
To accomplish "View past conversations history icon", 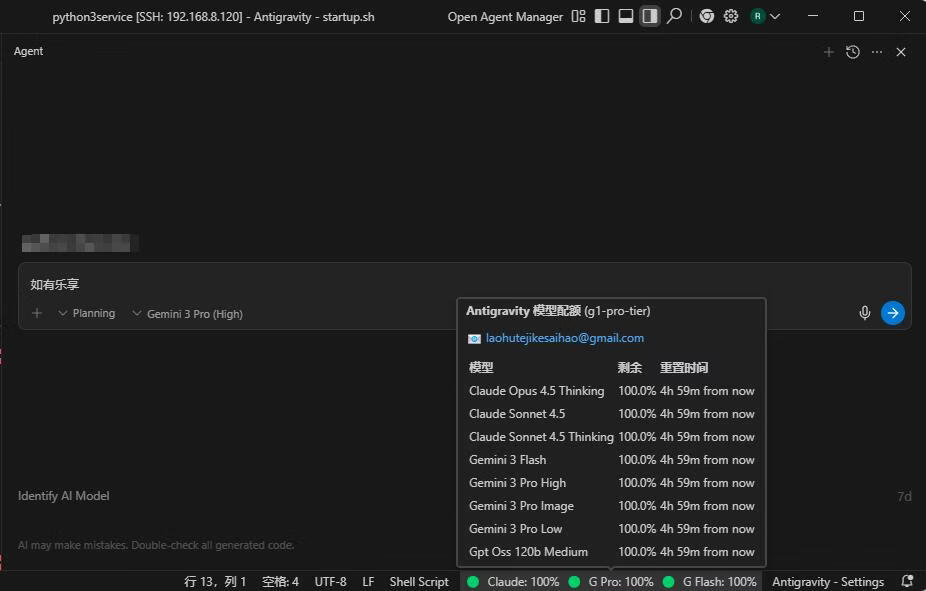I will [853, 52].
